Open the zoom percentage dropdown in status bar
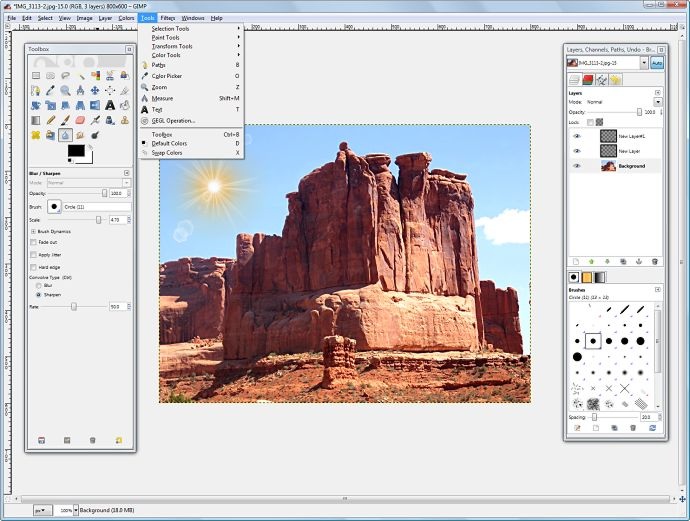The image size is (690, 521). [69, 510]
